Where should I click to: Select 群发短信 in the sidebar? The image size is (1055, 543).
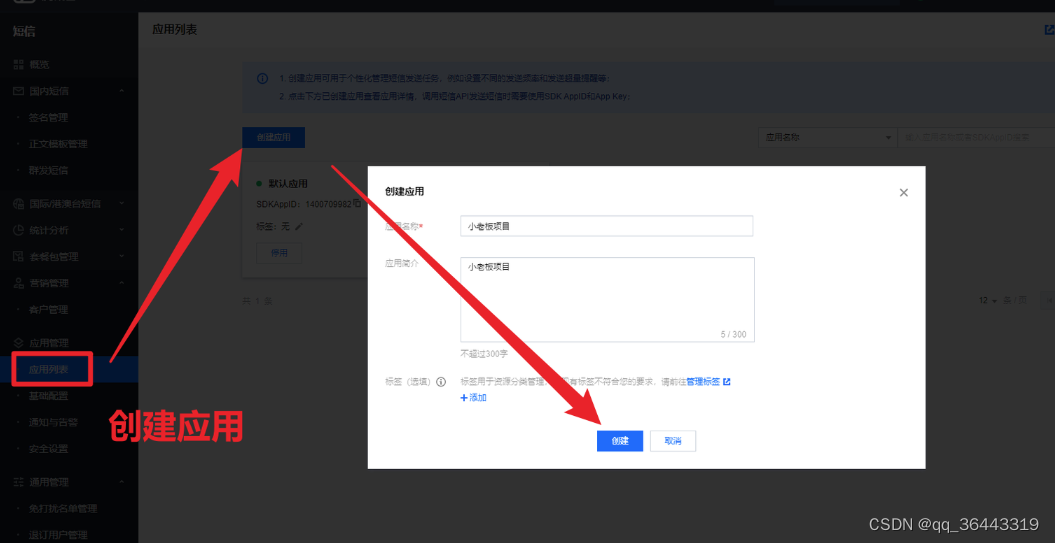click(x=48, y=170)
